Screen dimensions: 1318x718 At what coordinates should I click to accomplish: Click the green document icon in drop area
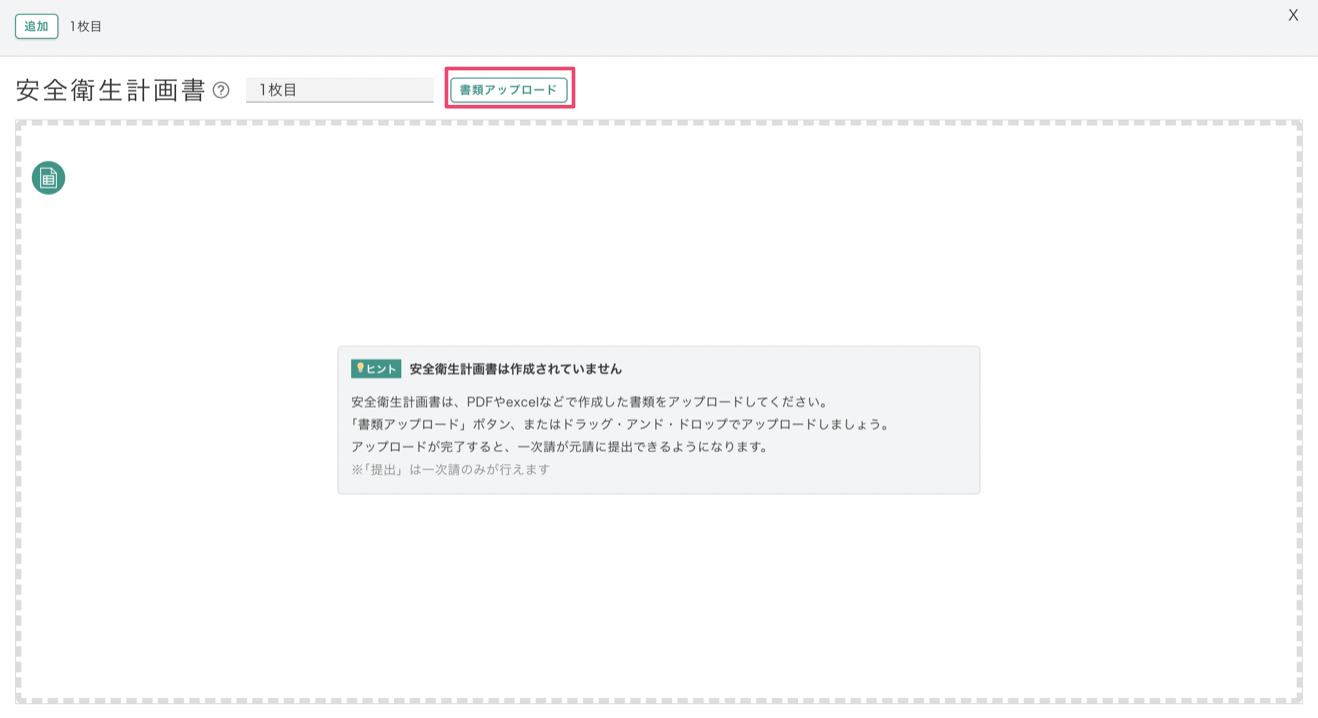[48, 178]
